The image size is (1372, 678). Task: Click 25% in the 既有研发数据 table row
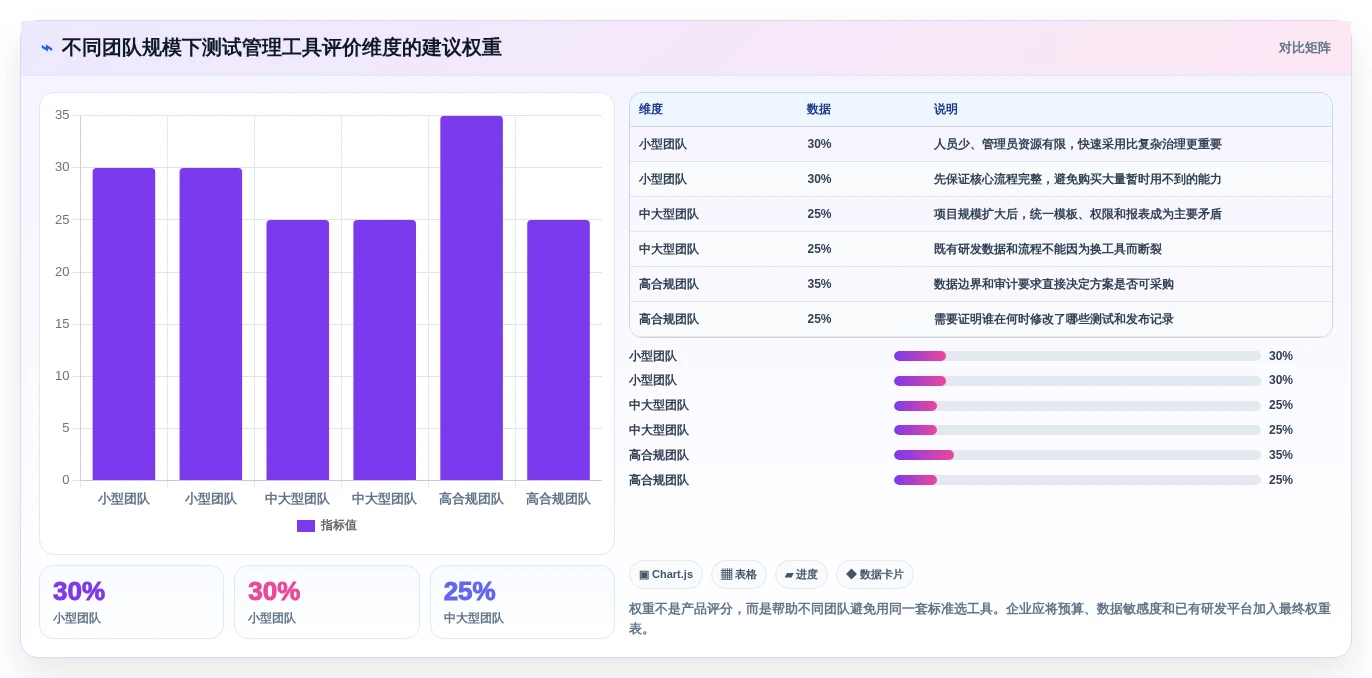pos(819,249)
